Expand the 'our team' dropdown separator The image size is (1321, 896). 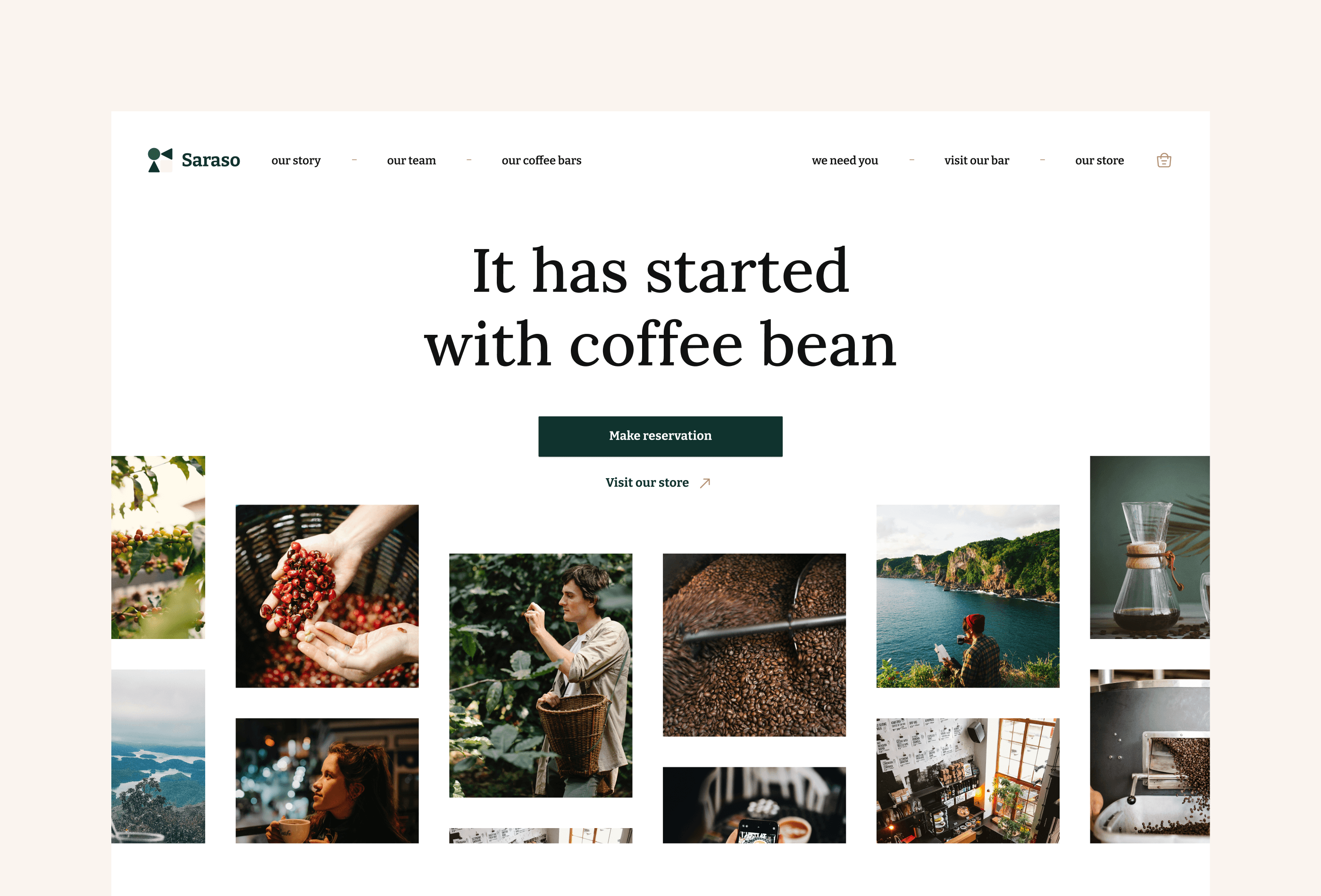(x=467, y=159)
